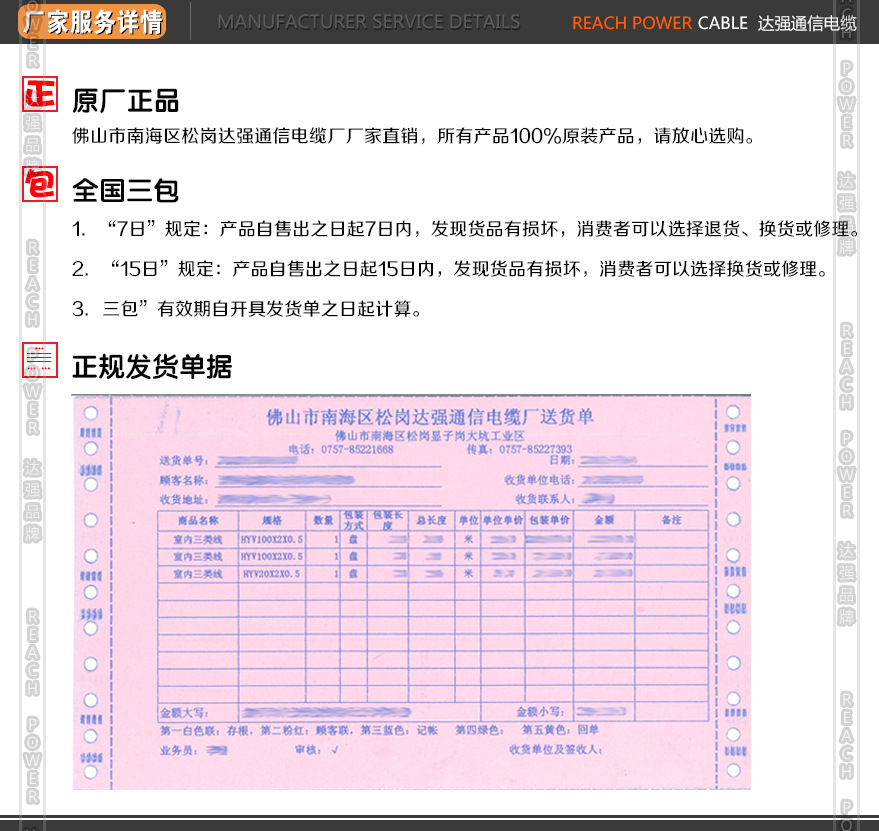The image size is (879, 831).
Task: Click the 商品名称 column header
Action: pyautogui.click(x=198, y=521)
